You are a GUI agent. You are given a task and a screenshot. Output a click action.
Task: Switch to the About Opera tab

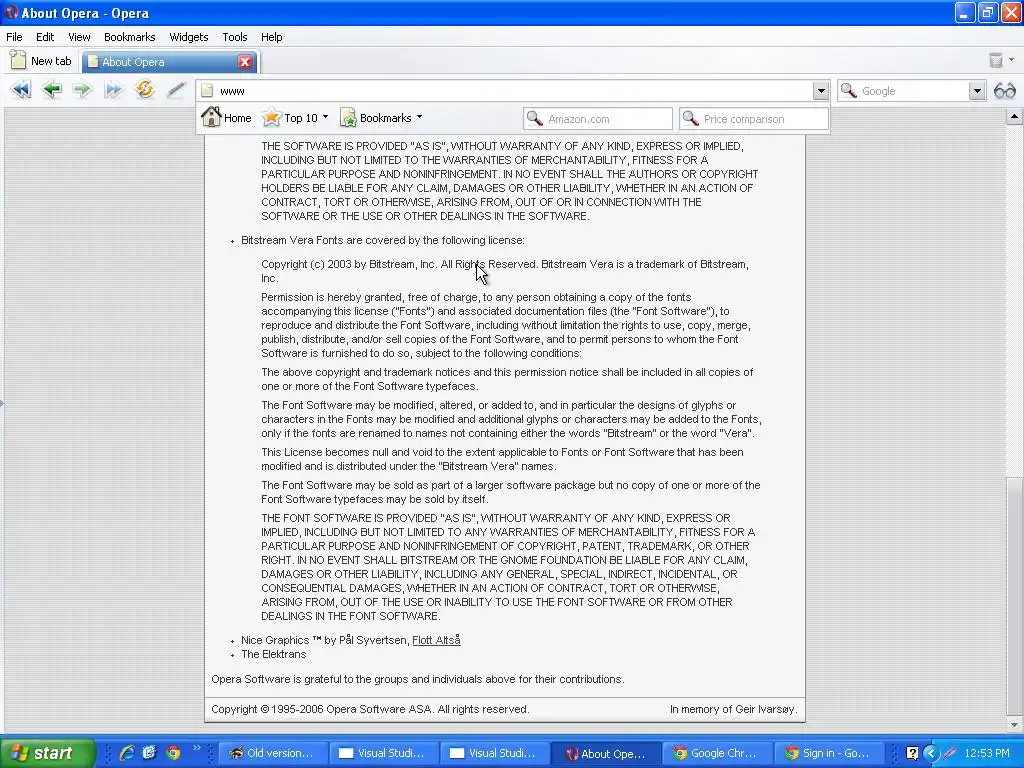click(x=169, y=61)
